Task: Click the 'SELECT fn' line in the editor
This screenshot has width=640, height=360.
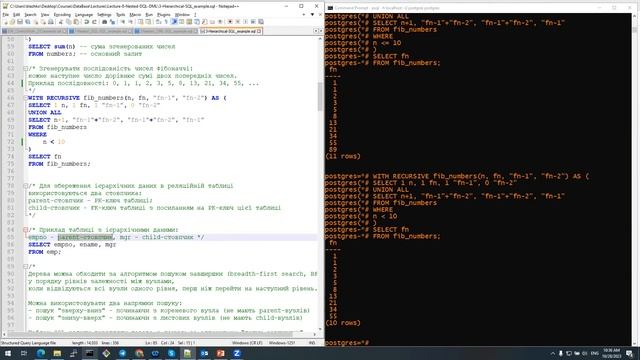Action: (45, 156)
